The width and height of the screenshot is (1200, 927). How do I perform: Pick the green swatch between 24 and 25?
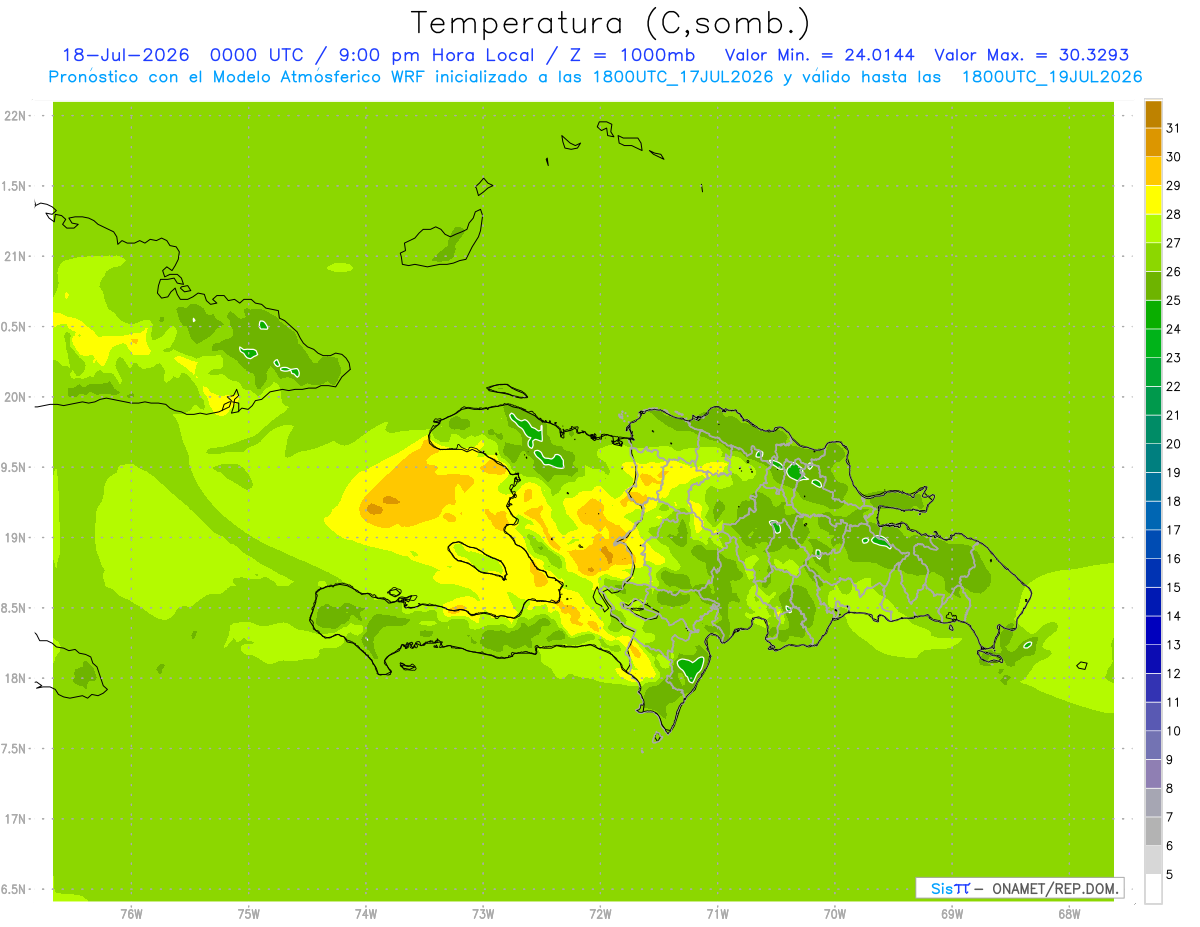click(x=1153, y=315)
